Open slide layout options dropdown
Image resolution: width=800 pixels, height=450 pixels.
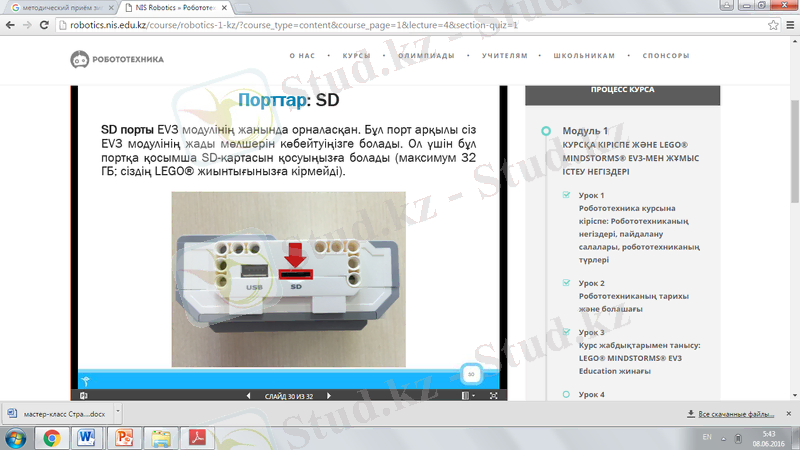[468, 396]
